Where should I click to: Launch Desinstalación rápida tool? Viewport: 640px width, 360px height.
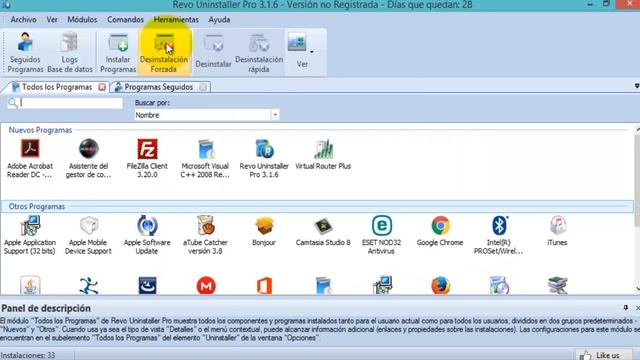pos(259,53)
